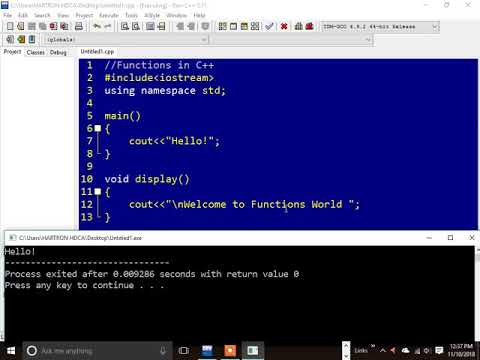Open the (globals) class dropdown
The height and width of the screenshot is (360, 480).
pos(126,40)
